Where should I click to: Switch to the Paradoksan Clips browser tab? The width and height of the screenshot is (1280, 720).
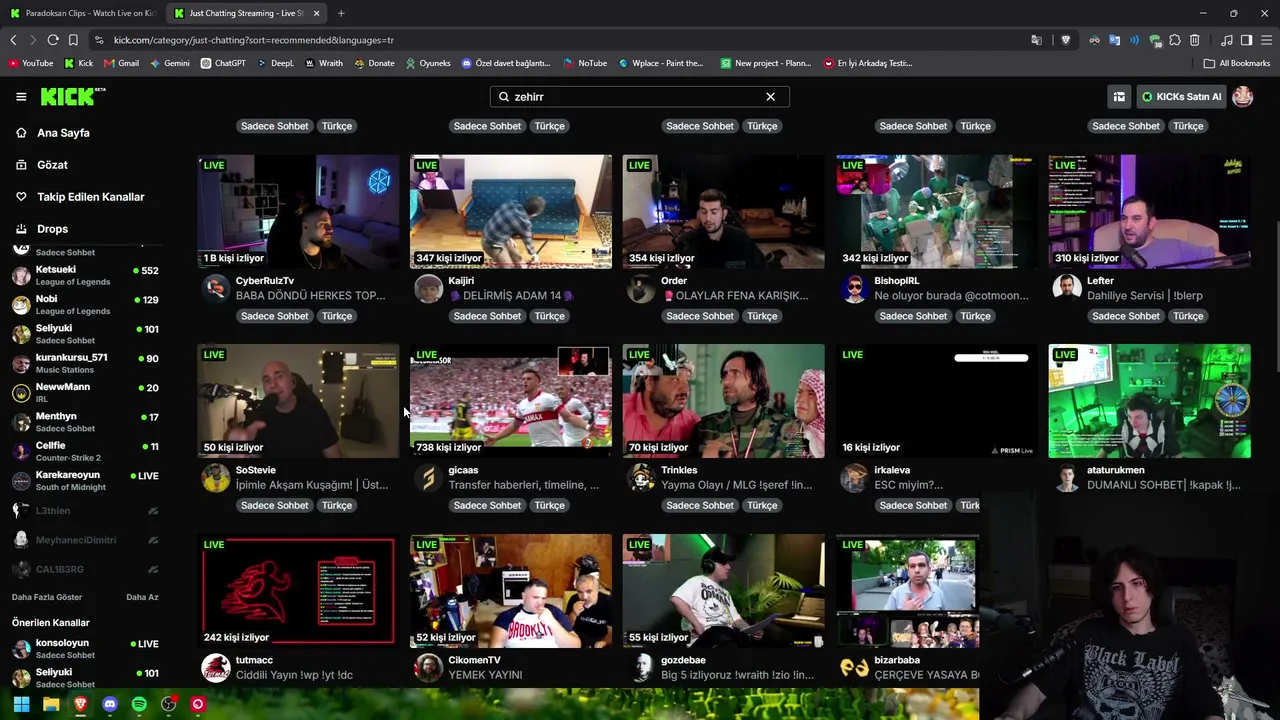(82, 13)
